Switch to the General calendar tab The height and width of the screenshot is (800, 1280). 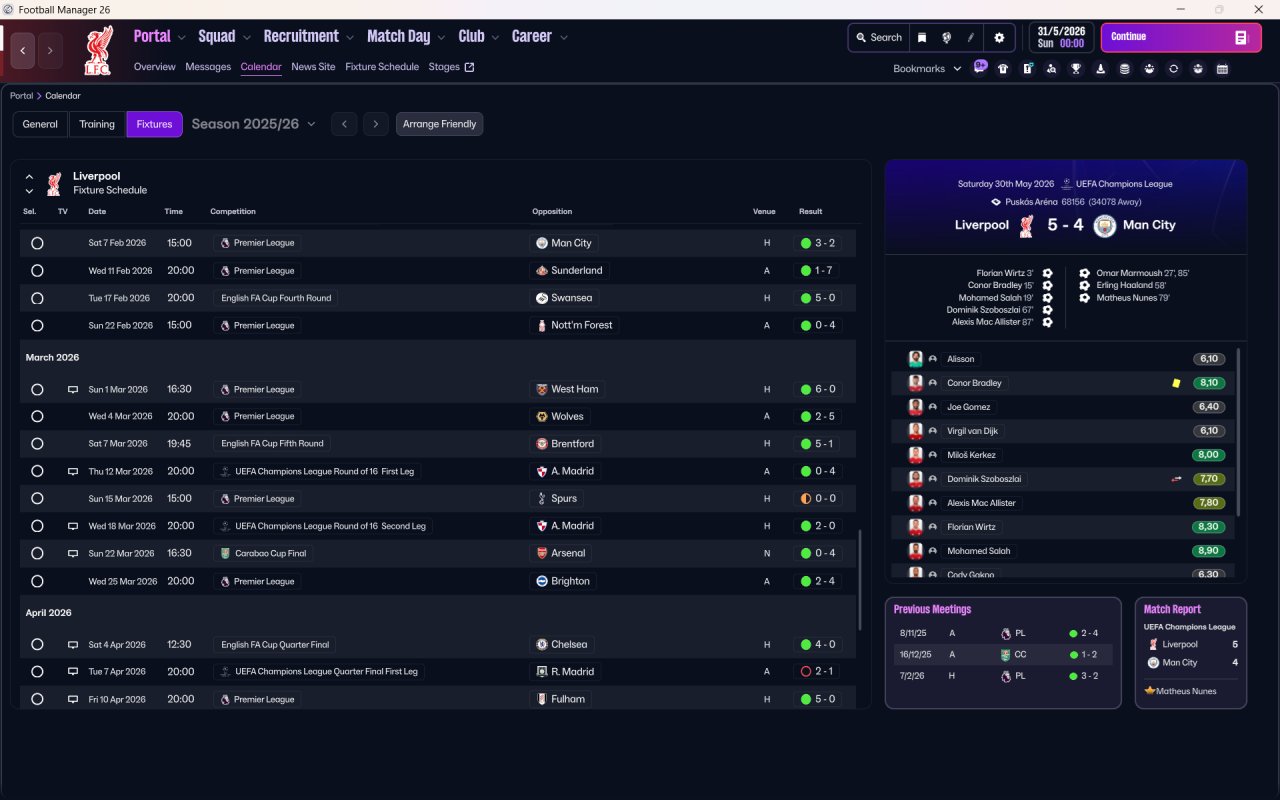point(40,124)
